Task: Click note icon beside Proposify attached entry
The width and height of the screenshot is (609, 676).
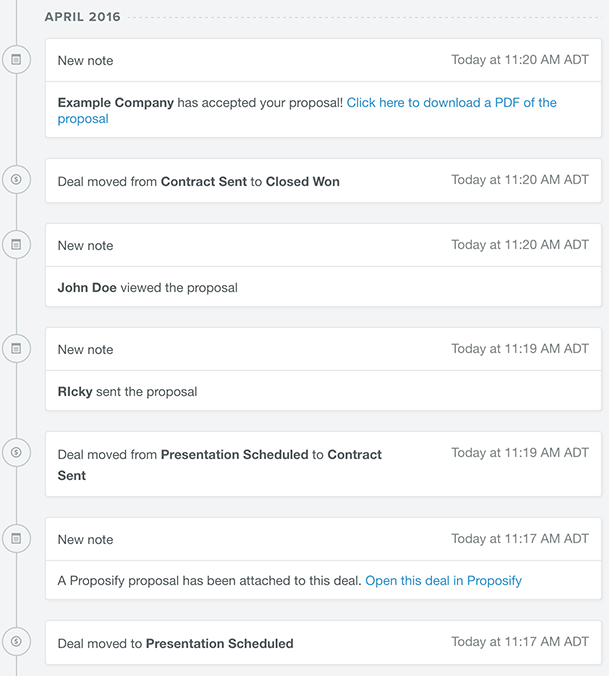Action: [x=16, y=538]
